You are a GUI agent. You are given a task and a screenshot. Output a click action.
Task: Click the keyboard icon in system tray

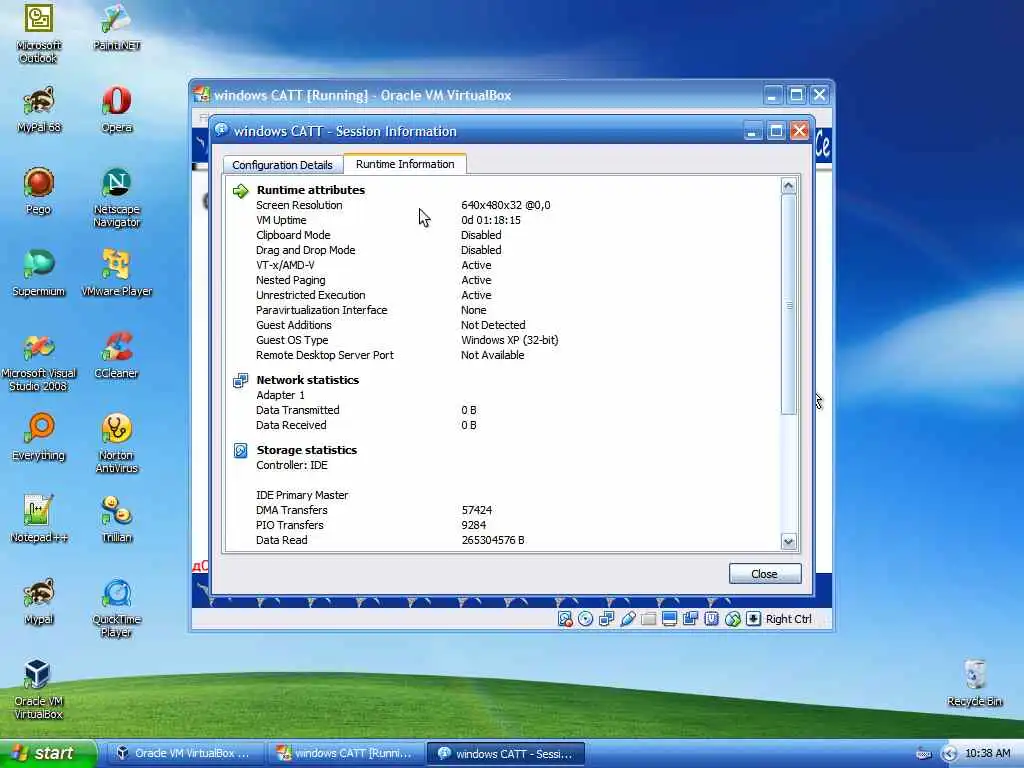(923, 754)
